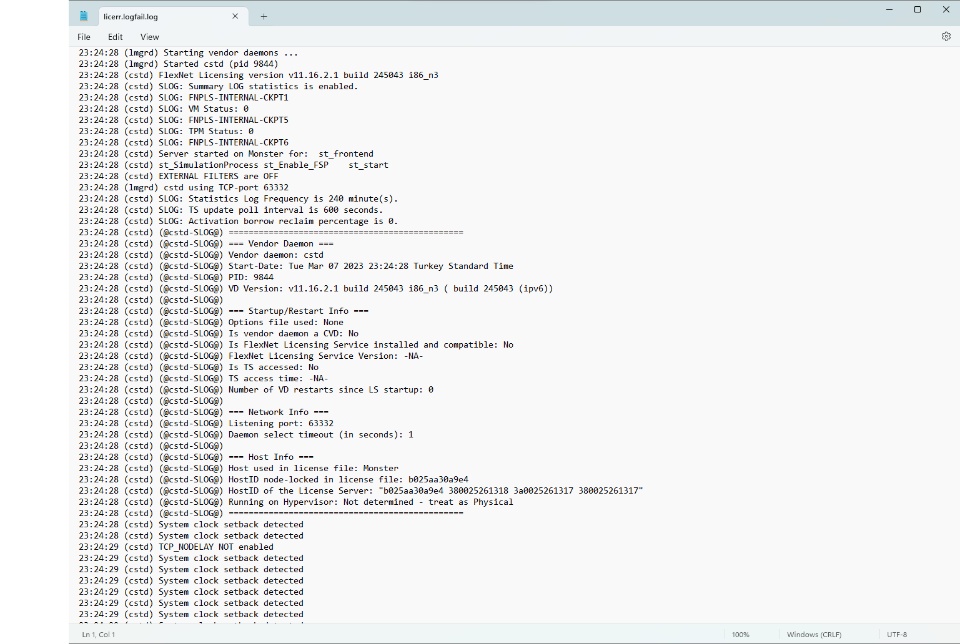The width and height of the screenshot is (960, 644).
Task: Close the licerr.logfail.log tab
Action: point(235,17)
